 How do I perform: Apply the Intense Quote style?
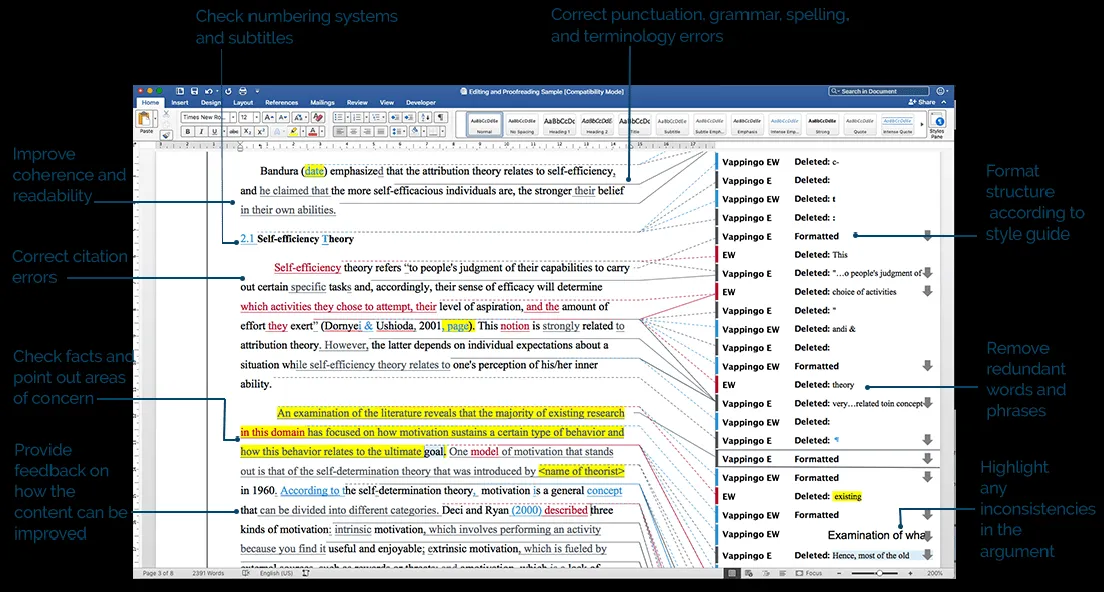click(x=897, y=125)
